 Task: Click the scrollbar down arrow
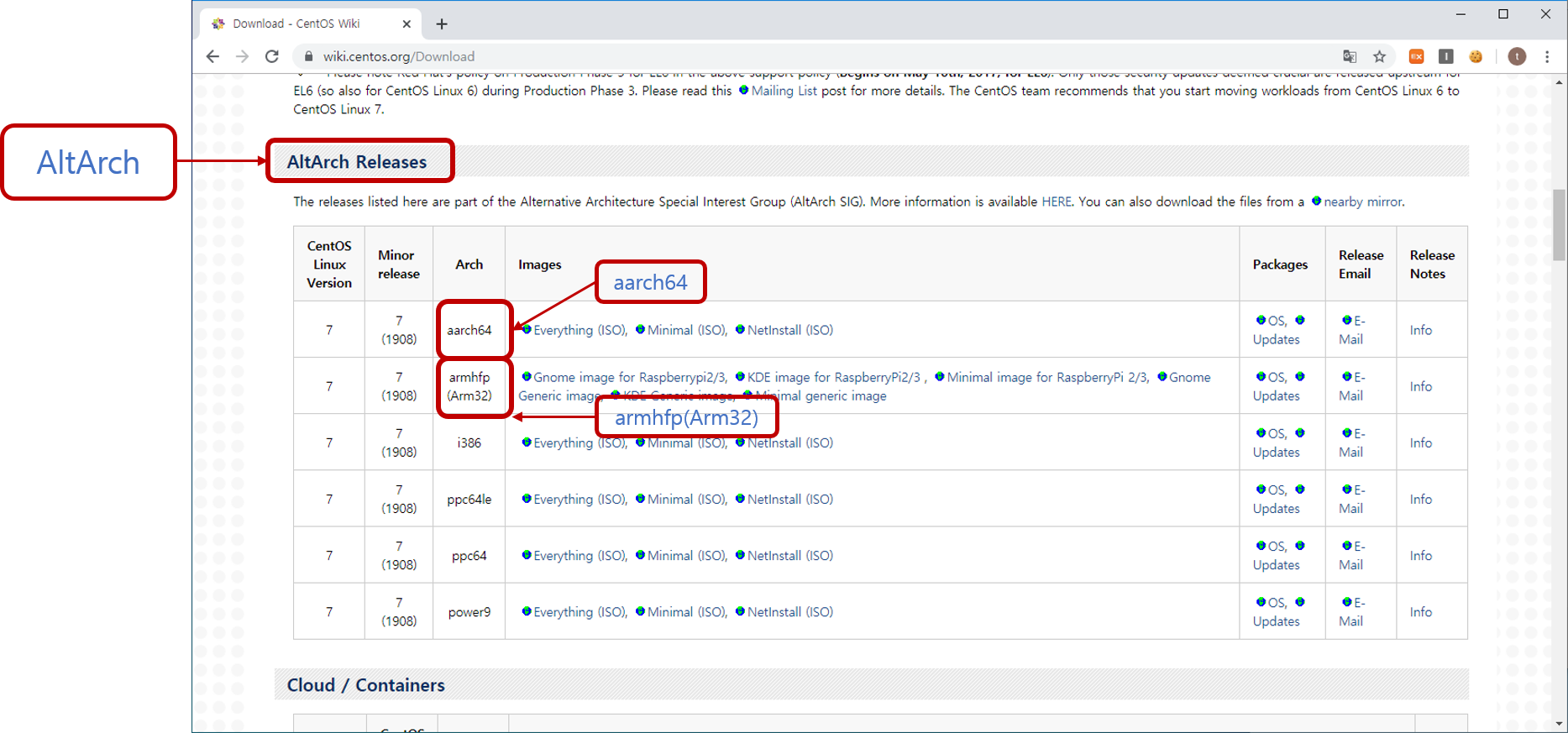tap(1560, 724)
